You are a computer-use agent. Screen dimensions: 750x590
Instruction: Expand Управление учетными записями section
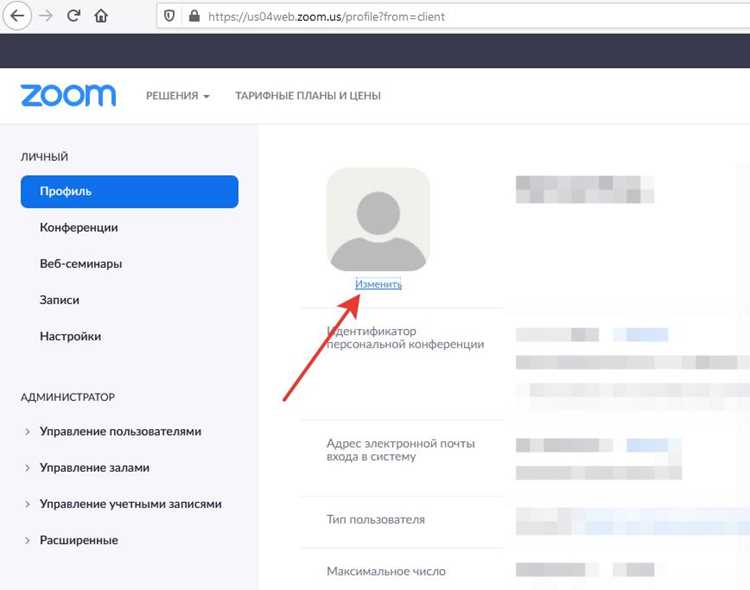pyautogui.click(x=131, y=504)
